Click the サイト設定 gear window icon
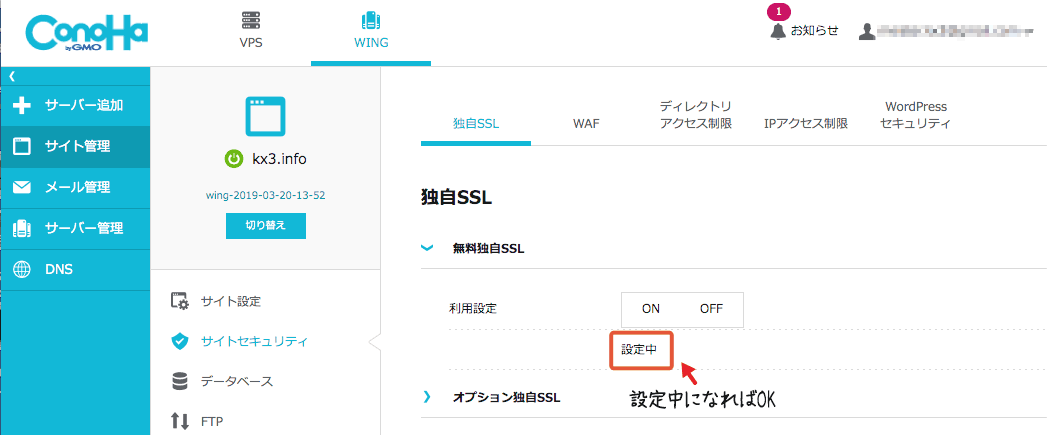This screenshot has width=1047, height=435. coord(180,301)
